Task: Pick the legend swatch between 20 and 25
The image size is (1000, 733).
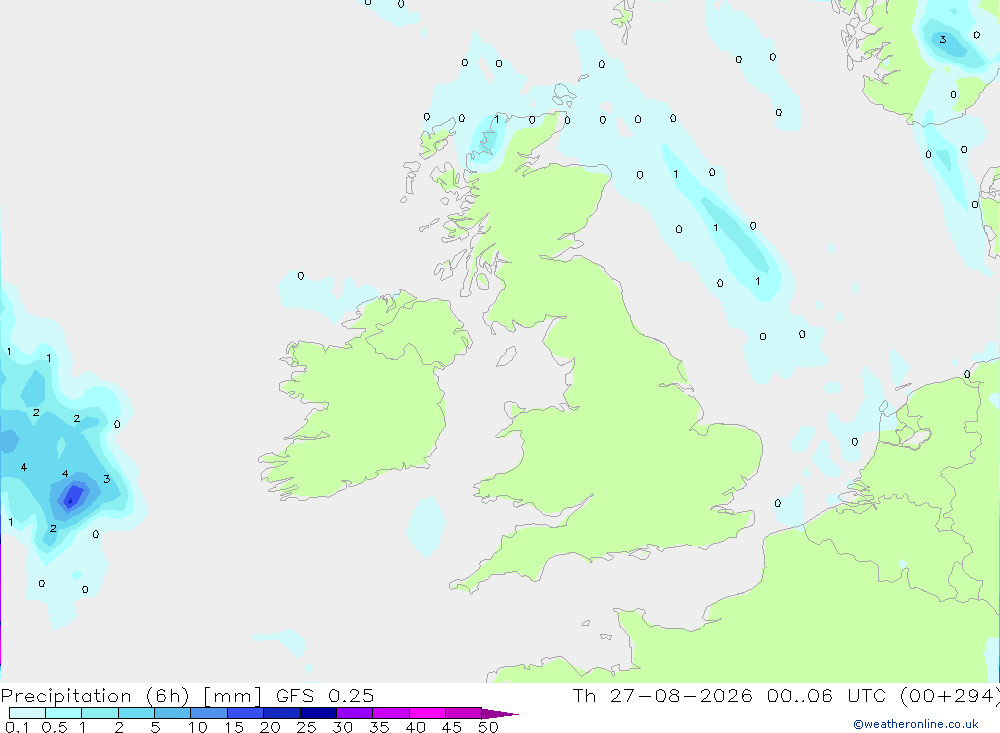Action: point(282,713)
